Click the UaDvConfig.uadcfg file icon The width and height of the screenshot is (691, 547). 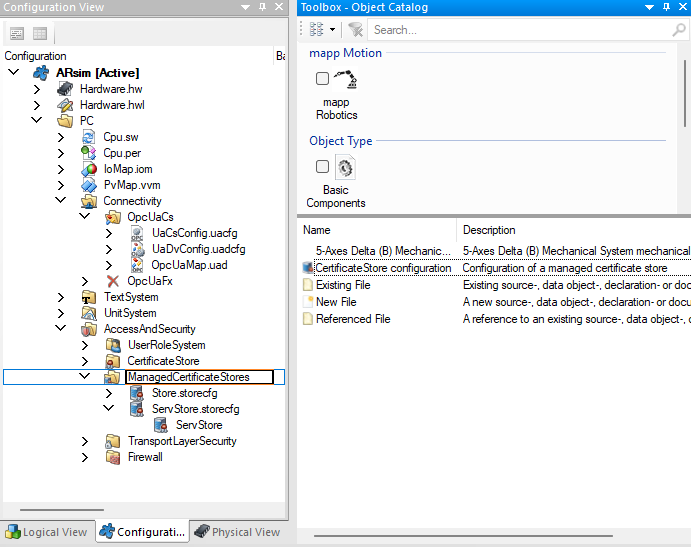coord(137,249)
